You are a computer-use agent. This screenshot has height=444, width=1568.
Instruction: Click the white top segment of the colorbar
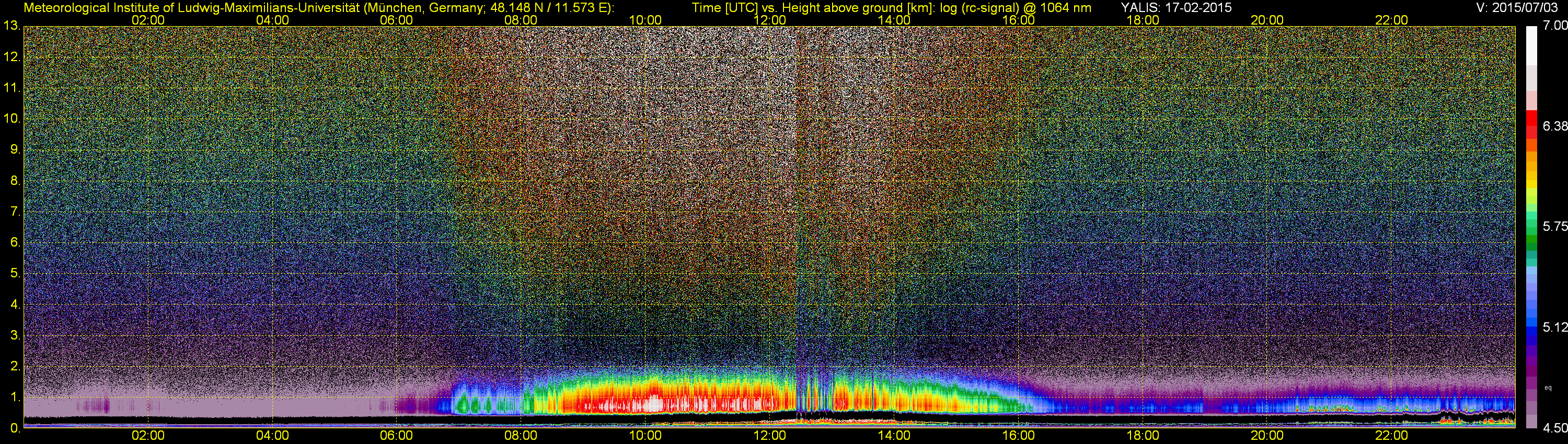click(x=1531, y=45)
